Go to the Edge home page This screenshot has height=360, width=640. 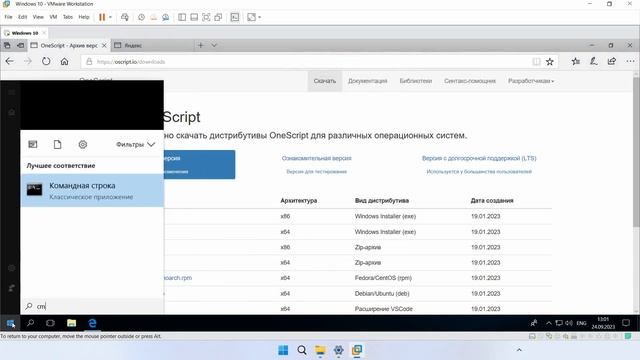(x=64, y=62)
